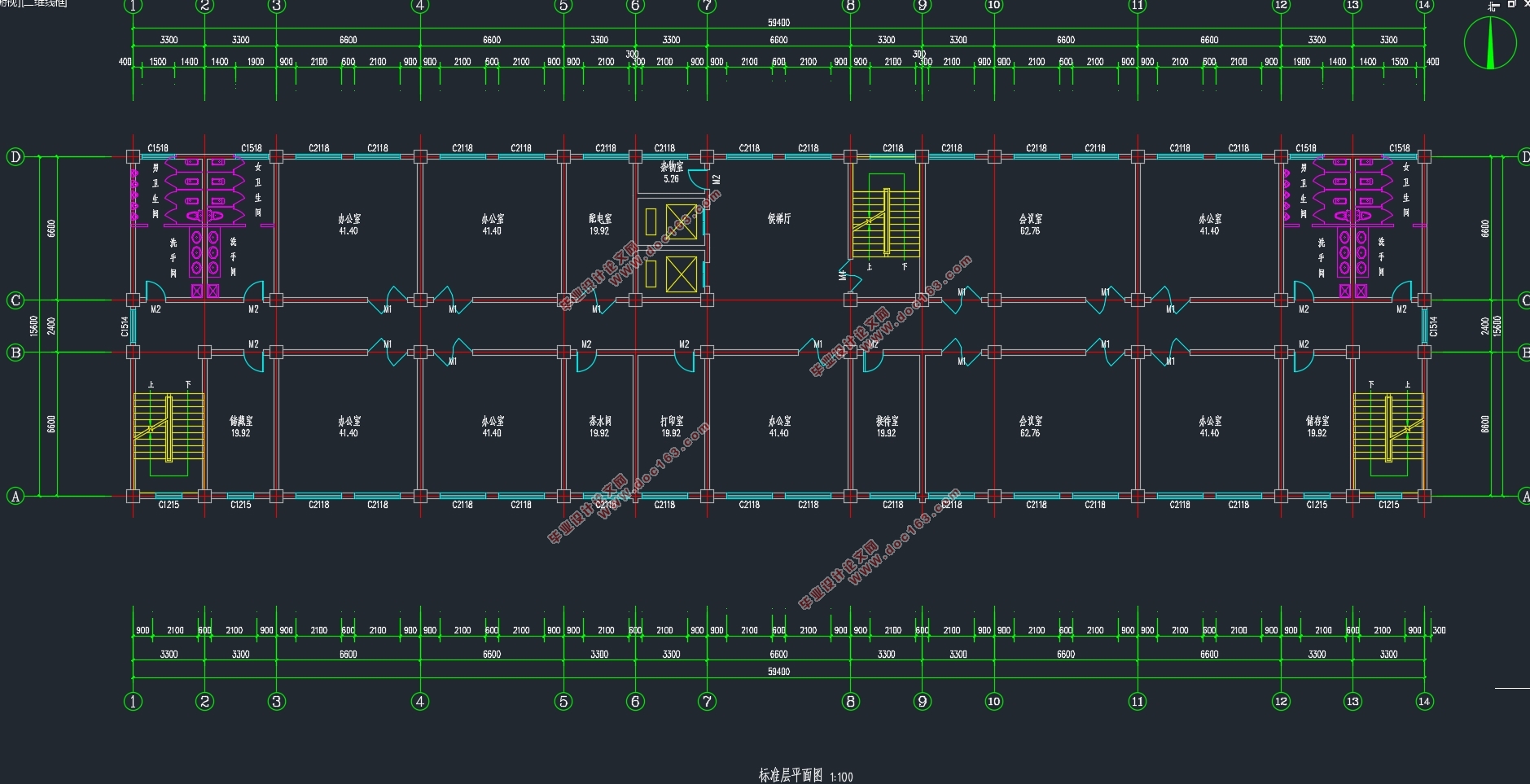Select the 标准层平面图 drawing title

791,775
